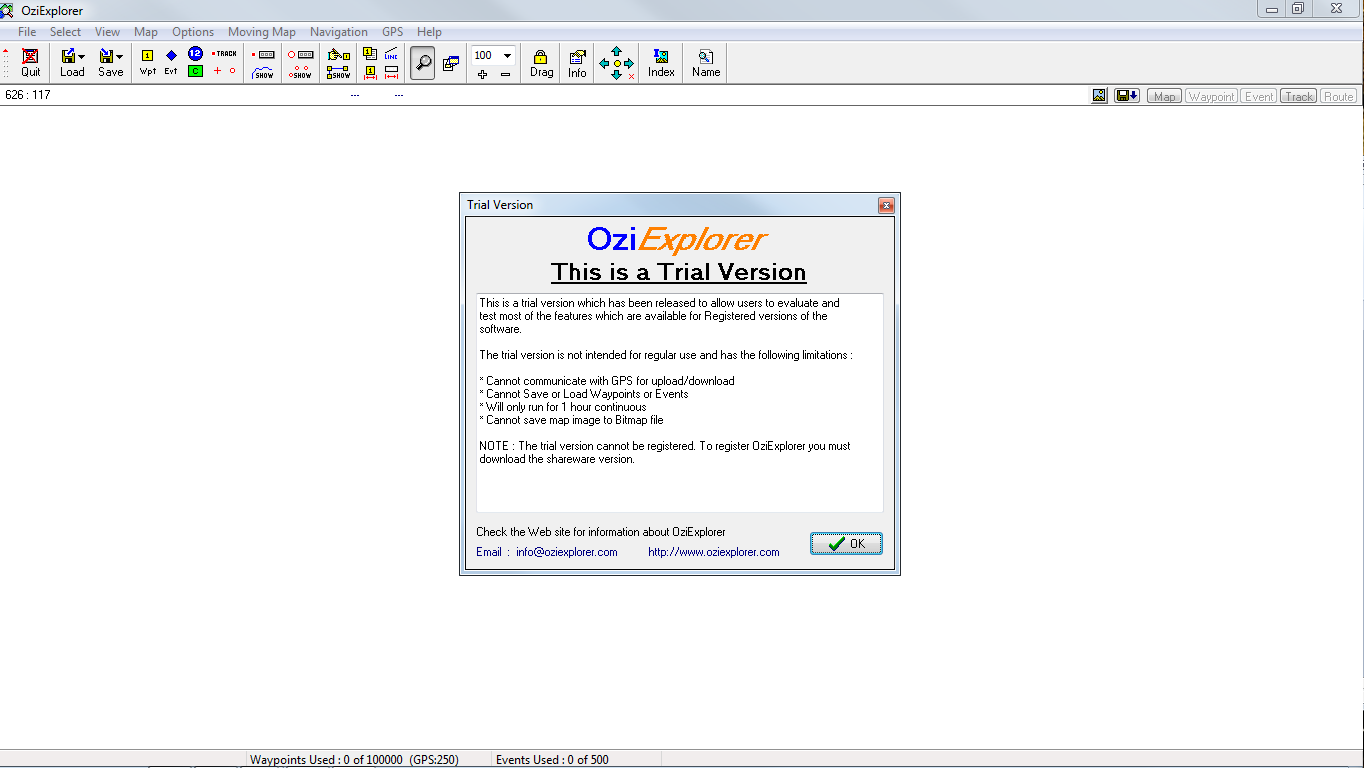Open the Index map tool
Image resolution: width=1364 pixels, height=768 pixels.
661,63
